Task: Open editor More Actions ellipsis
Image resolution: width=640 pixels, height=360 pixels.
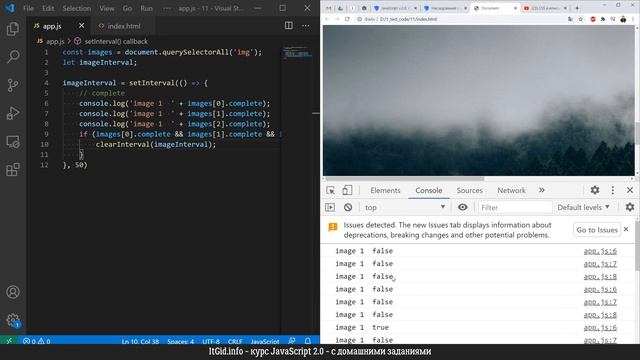Action: [x=306, y=25]
